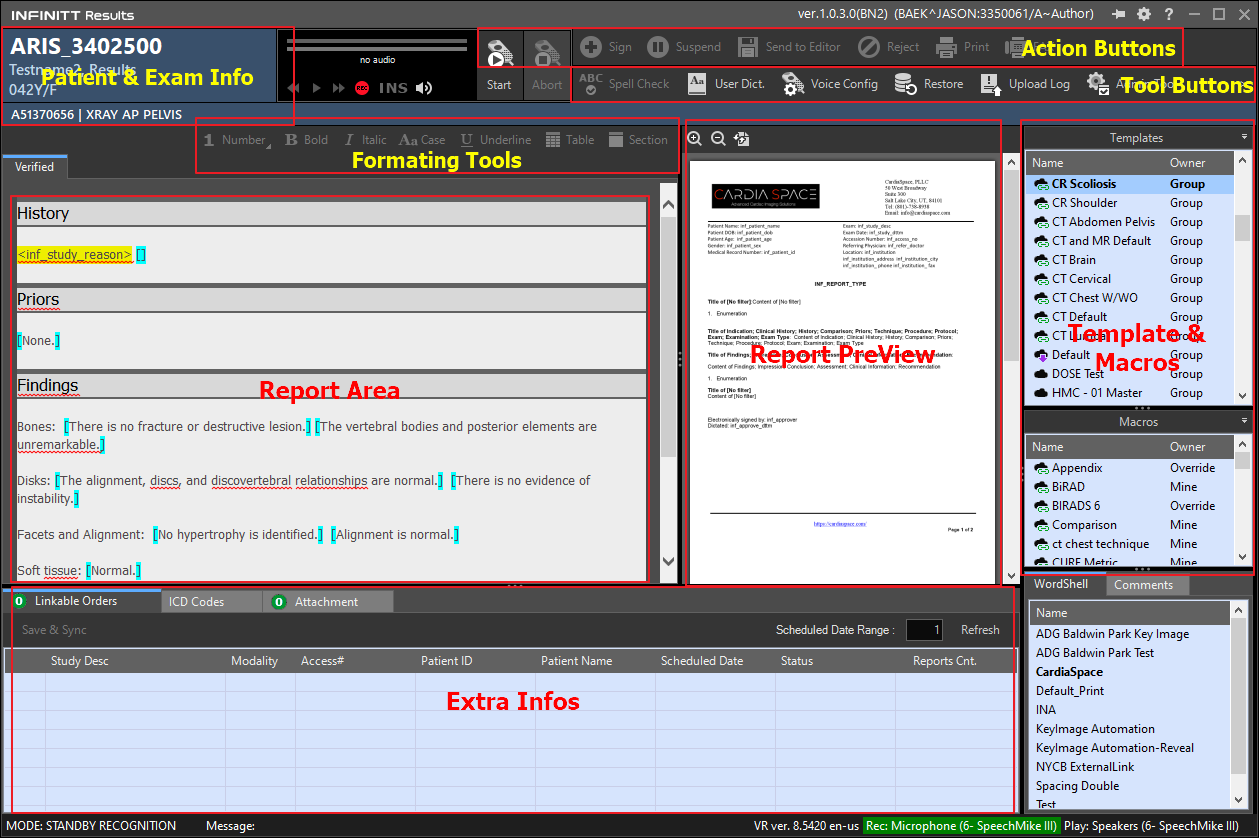1259x838 pixels.
Task: Click the Upload Log icon
Action: click(990, 84)
